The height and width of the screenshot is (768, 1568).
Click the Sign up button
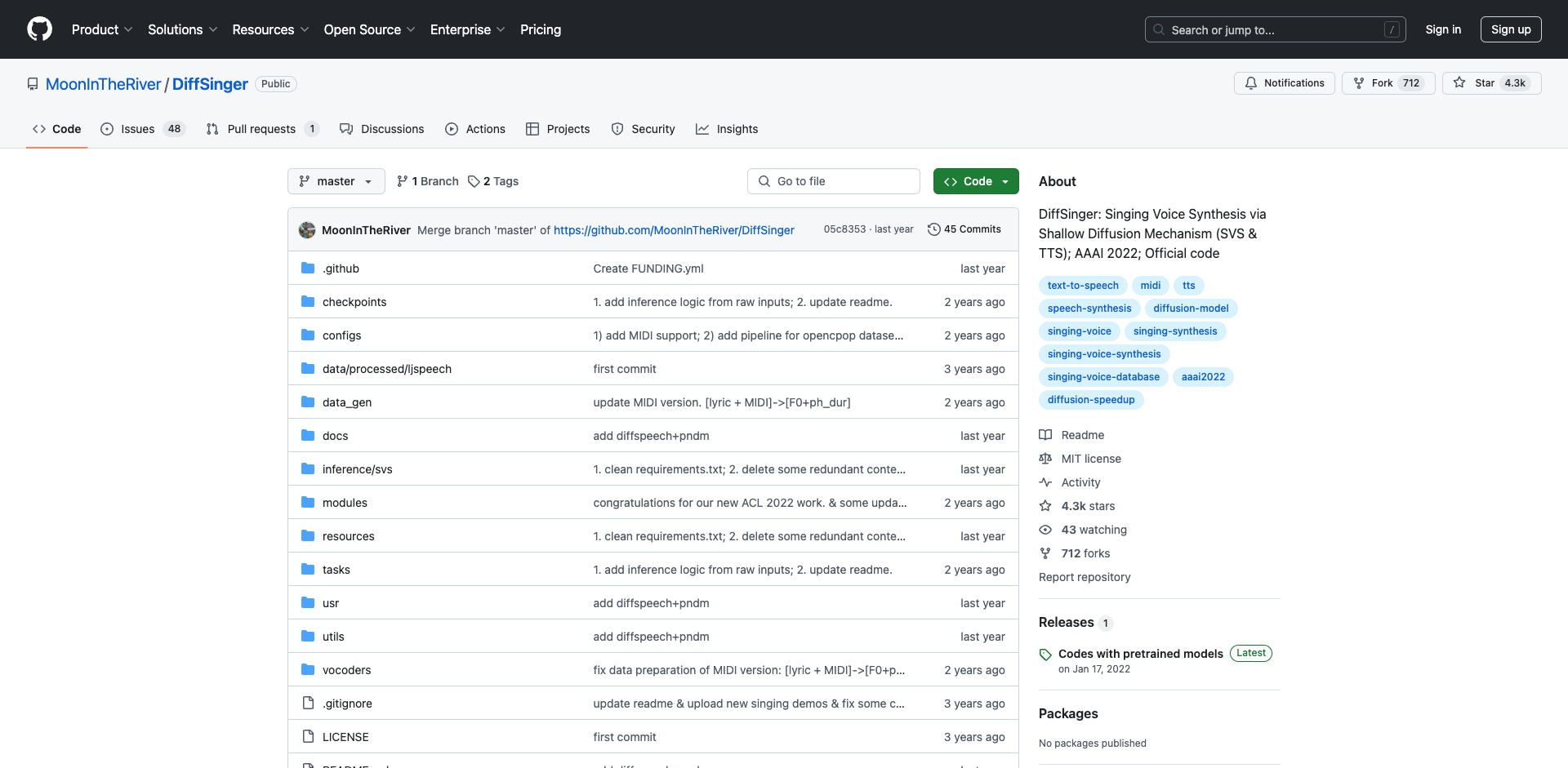[1511, 29]
